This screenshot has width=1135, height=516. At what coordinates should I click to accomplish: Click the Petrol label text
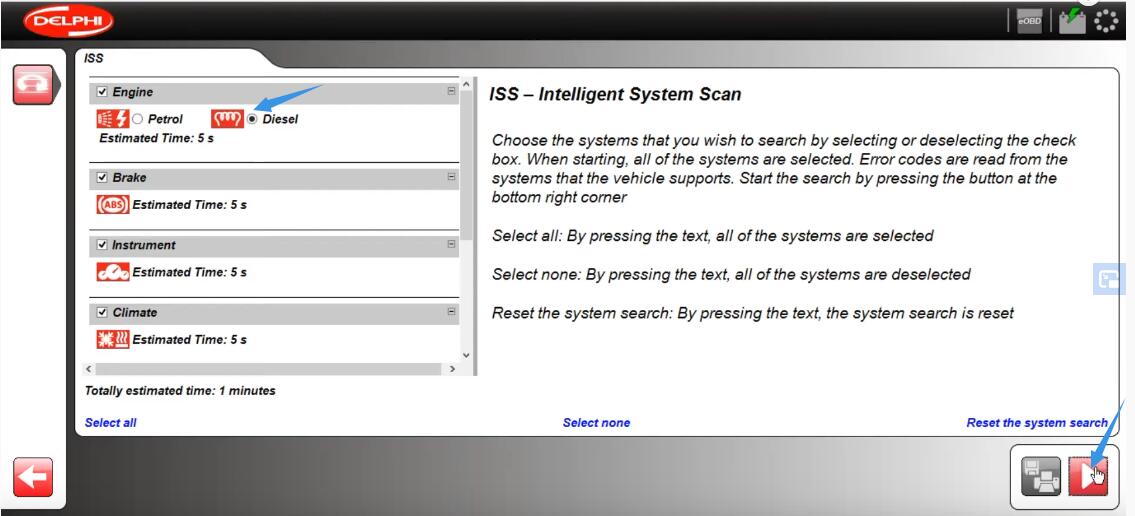(x=165, y=119)
